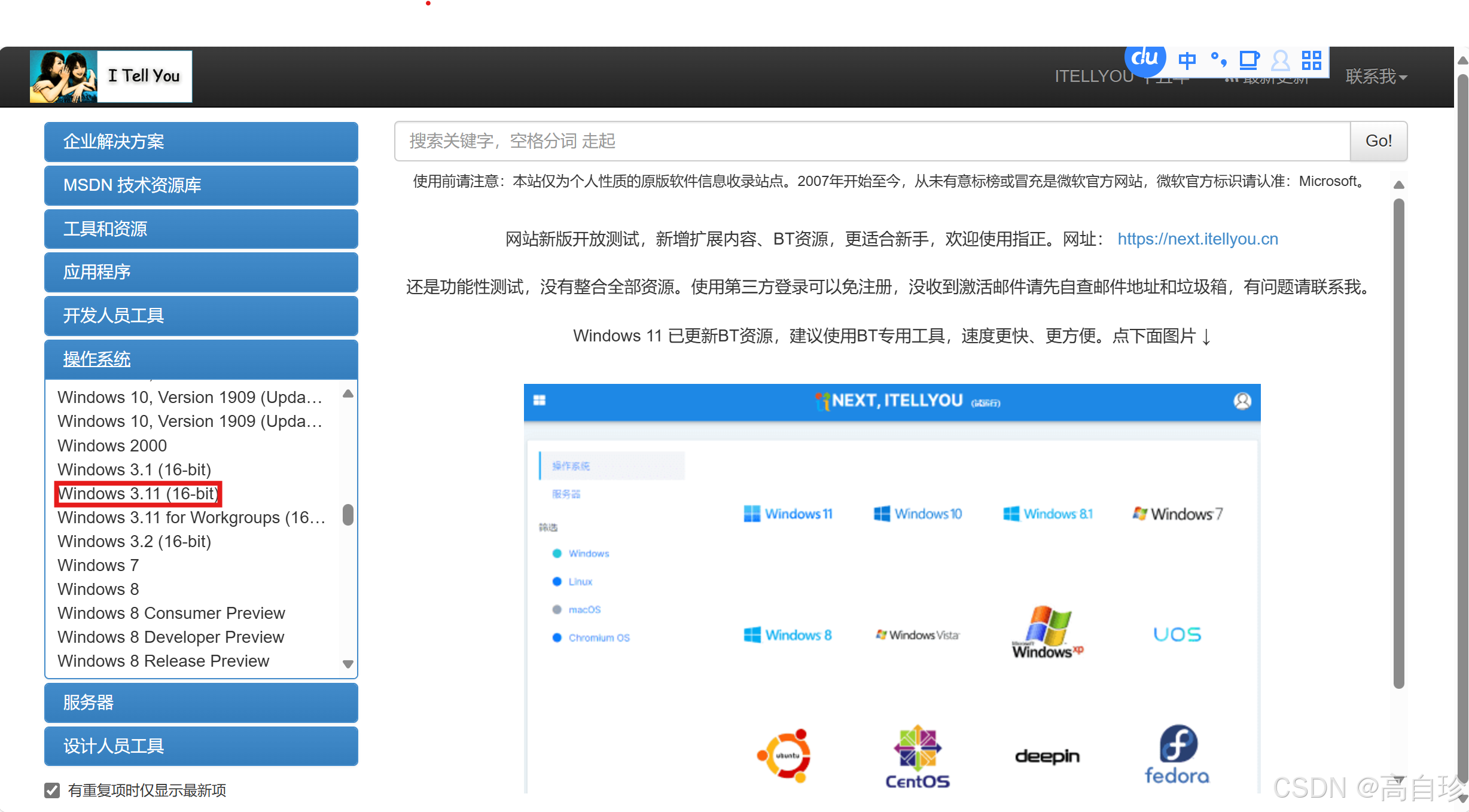Click profile icon in NEXT ITELLYOU preview
The width and height of the screenshot is (1469, 812).
1242,401
